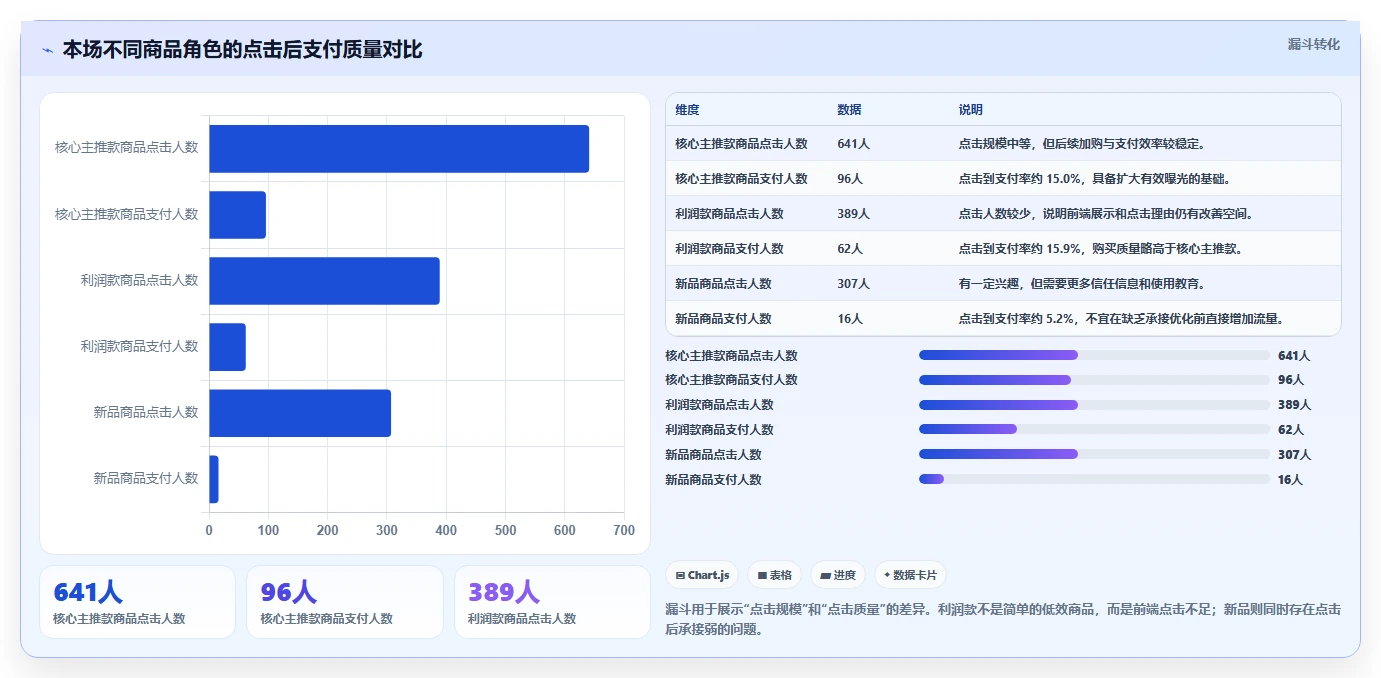Click the 漏斗转化 tag in header
1381x678 pixels.
click(x=1313, y=44)
